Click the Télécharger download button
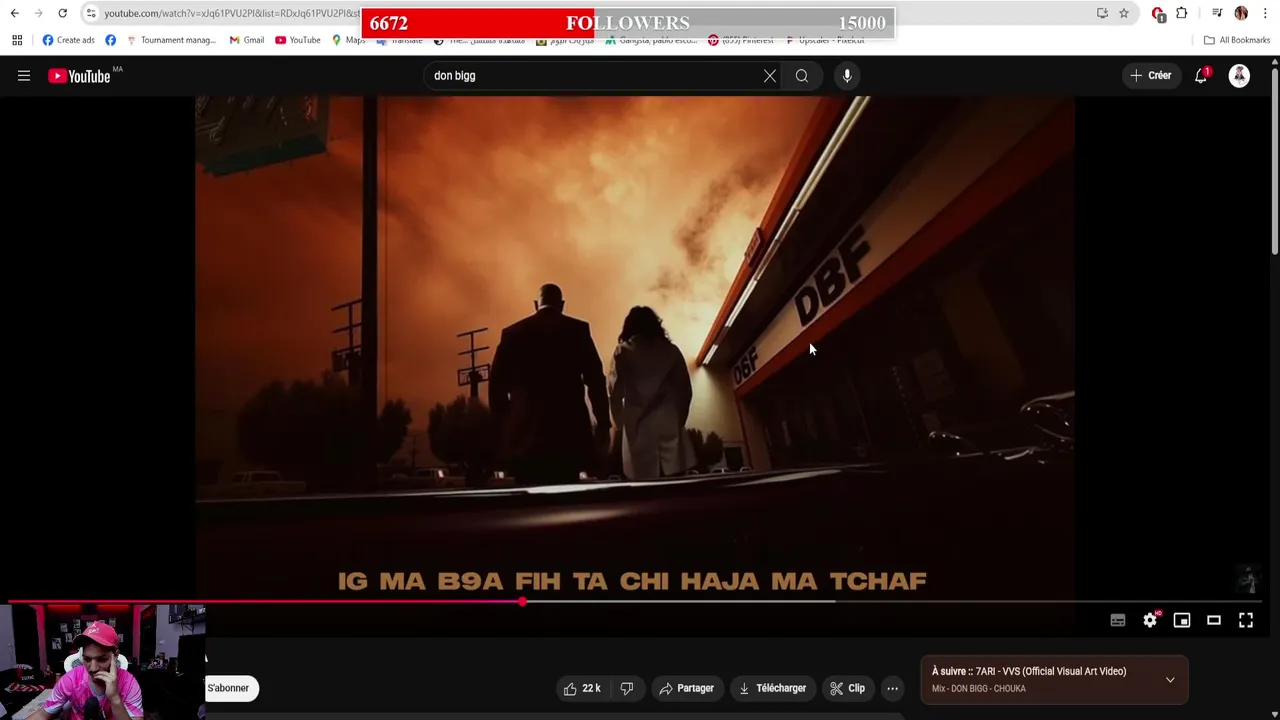 [x=772, y=688]
